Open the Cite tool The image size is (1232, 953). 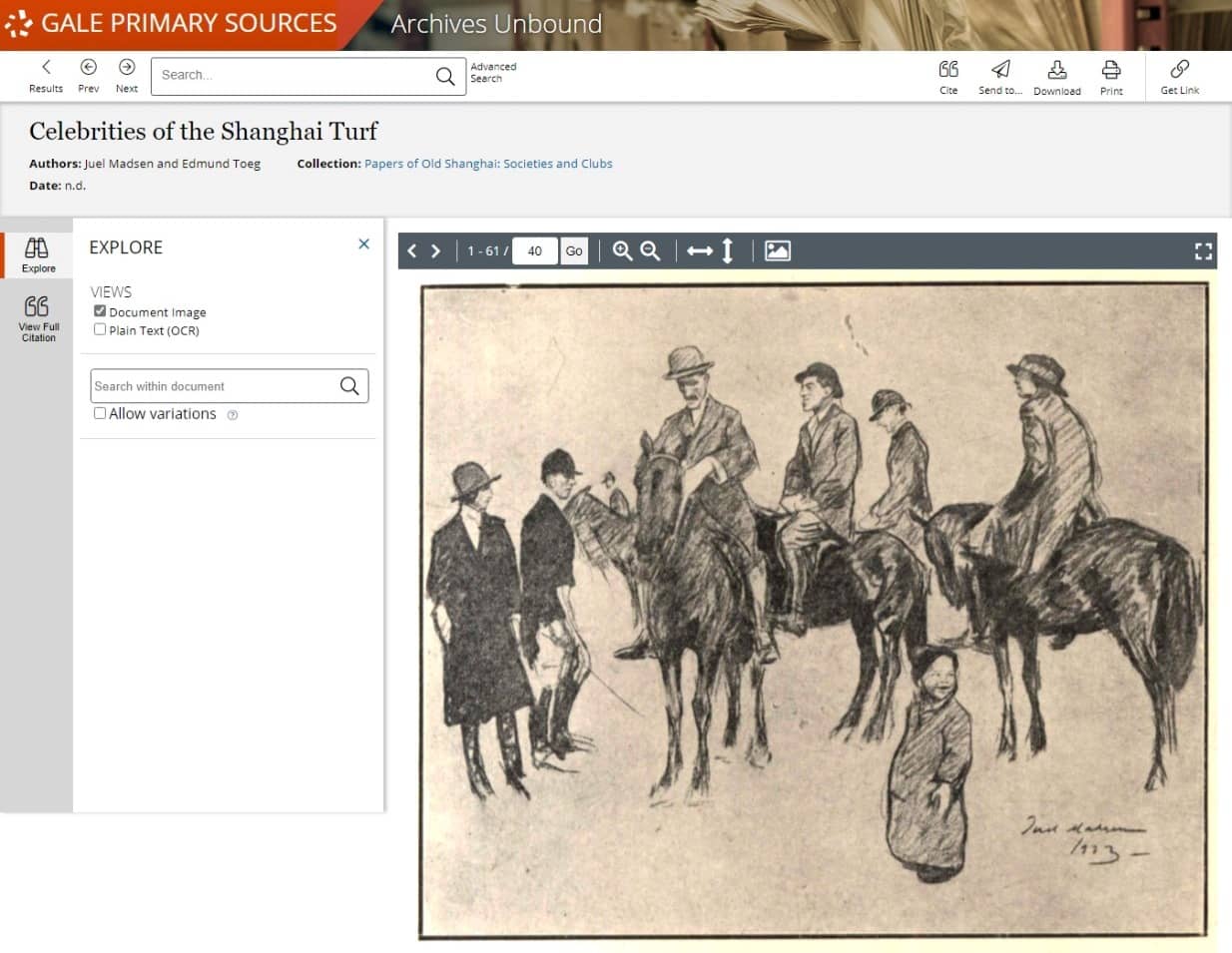(x=948, y=76)
